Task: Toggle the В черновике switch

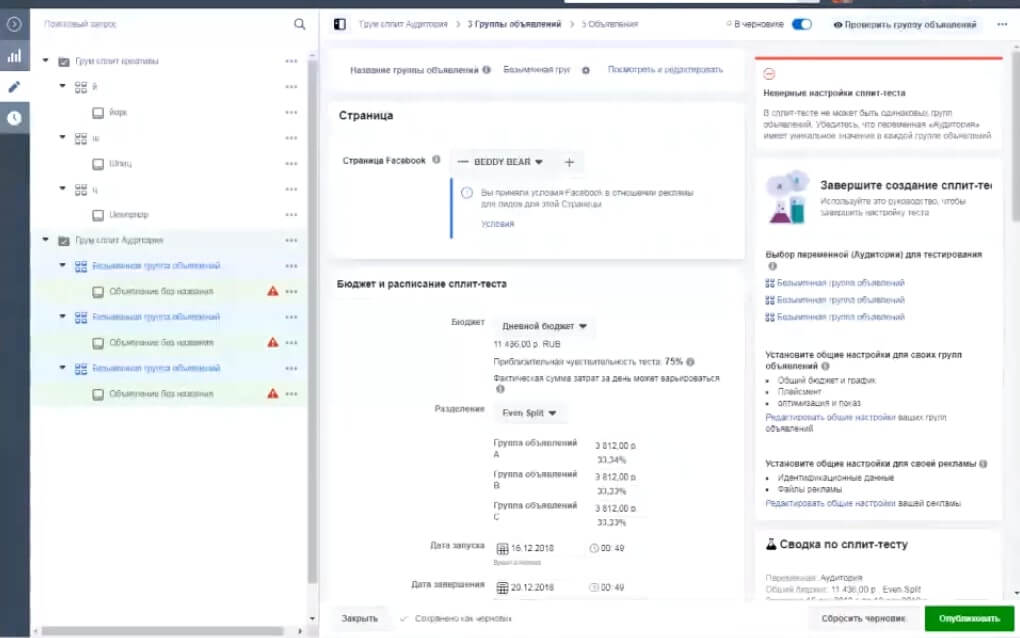Action: (x=801, y=24)
